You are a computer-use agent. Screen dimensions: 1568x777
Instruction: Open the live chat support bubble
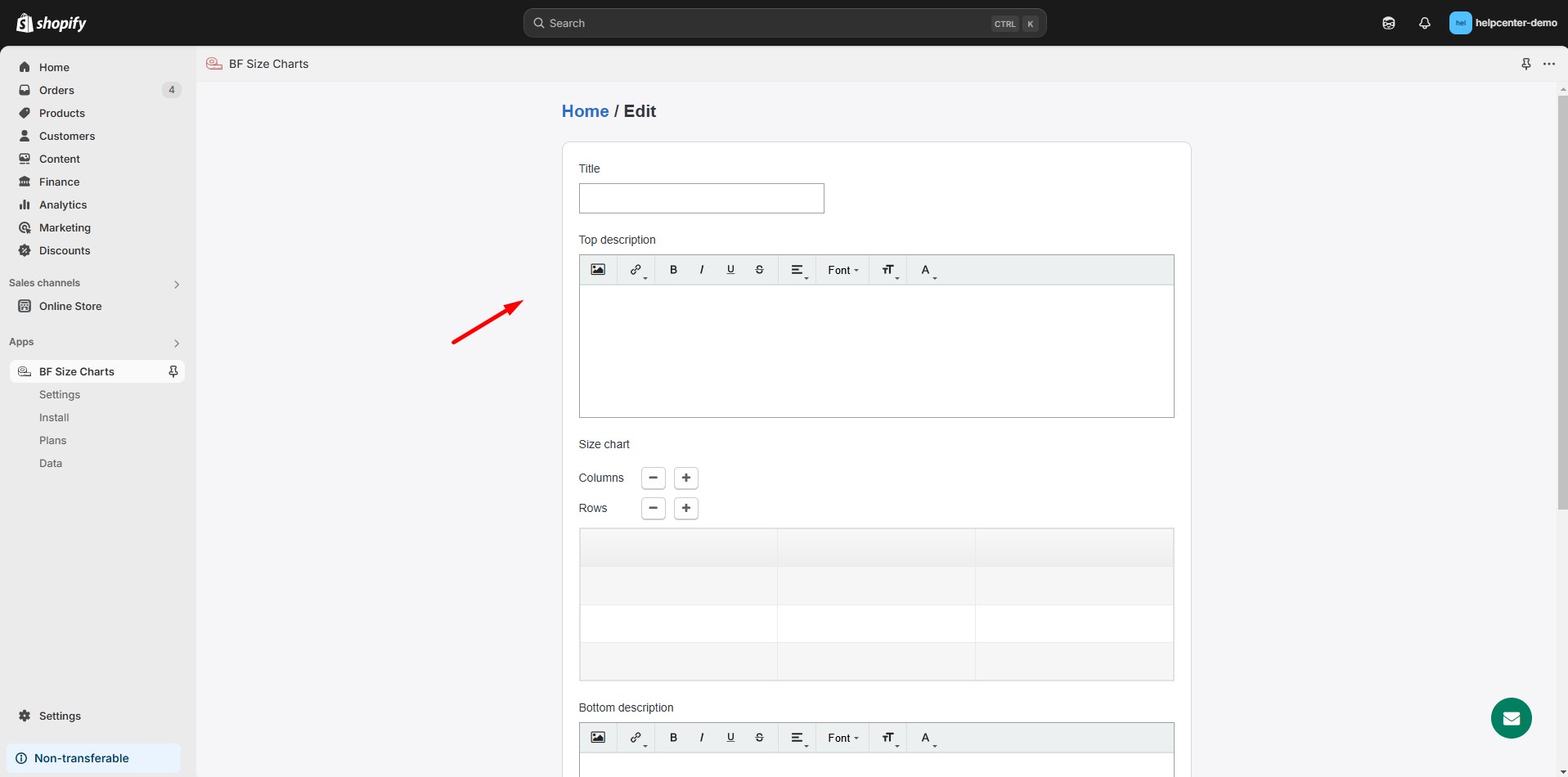click(1512, 717)
